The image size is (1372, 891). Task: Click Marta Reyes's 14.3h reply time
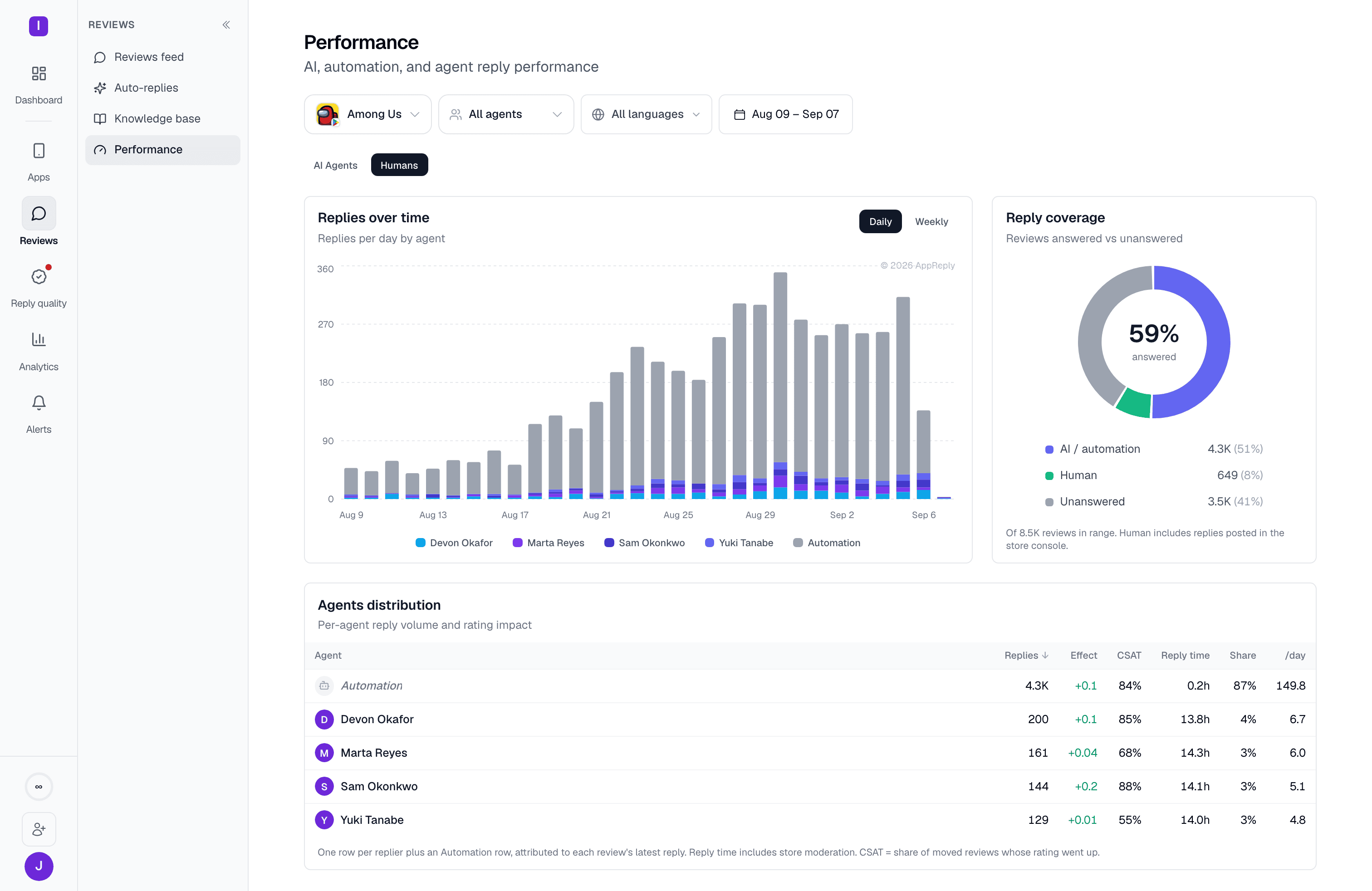click(1195, 753)
